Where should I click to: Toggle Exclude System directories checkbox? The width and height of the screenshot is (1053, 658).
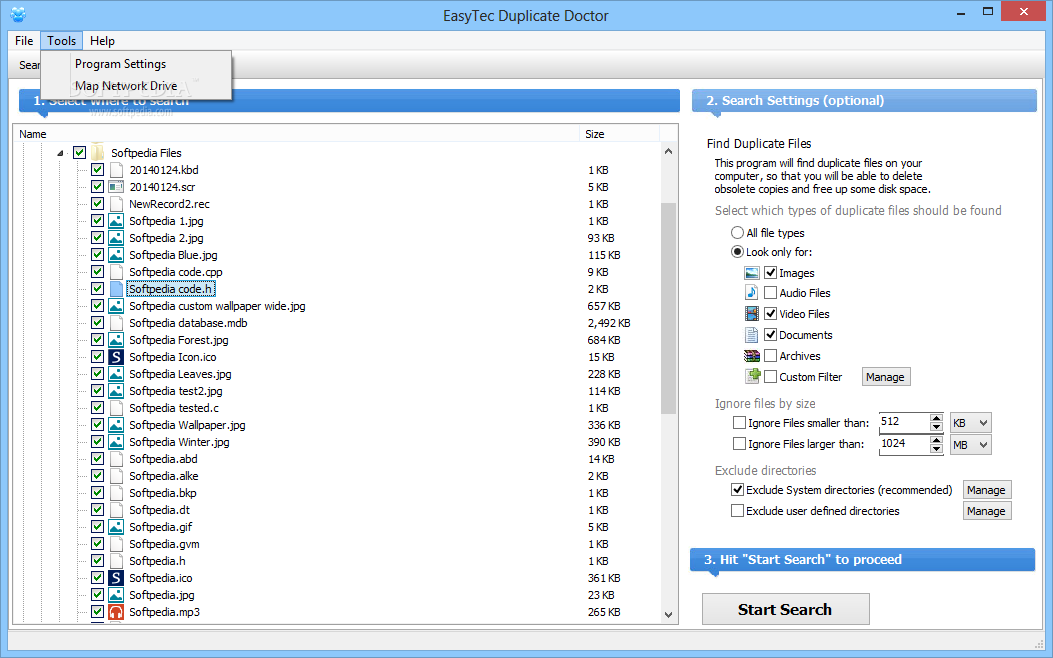[737, 489]
